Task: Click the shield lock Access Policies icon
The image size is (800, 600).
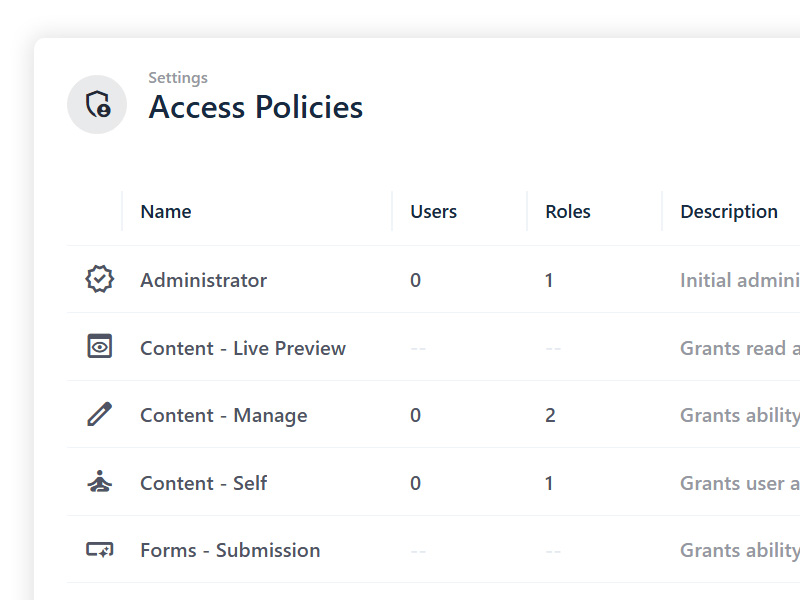Action: tap(97, 104)
